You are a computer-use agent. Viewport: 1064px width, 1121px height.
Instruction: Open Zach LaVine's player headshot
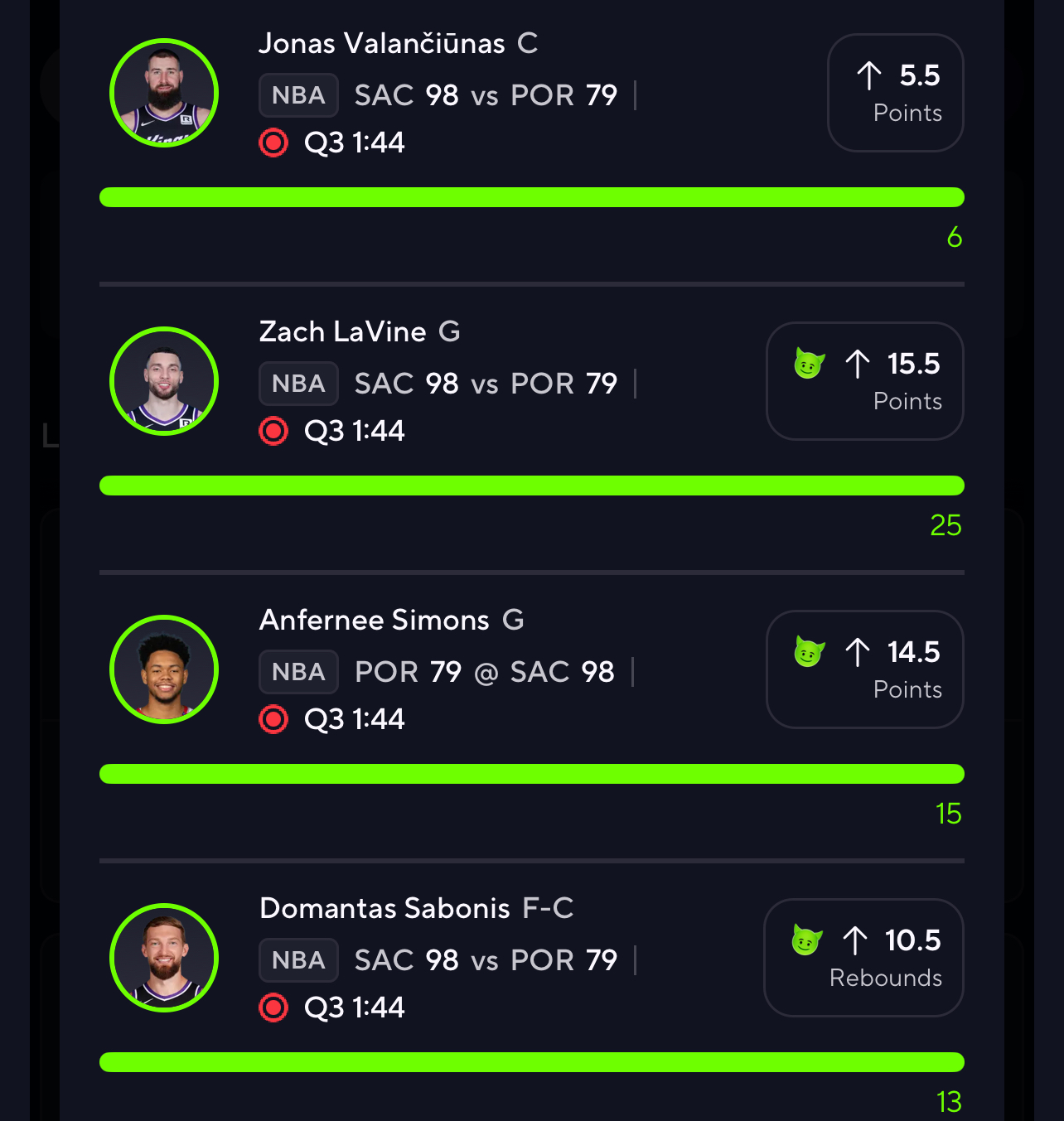164,381
